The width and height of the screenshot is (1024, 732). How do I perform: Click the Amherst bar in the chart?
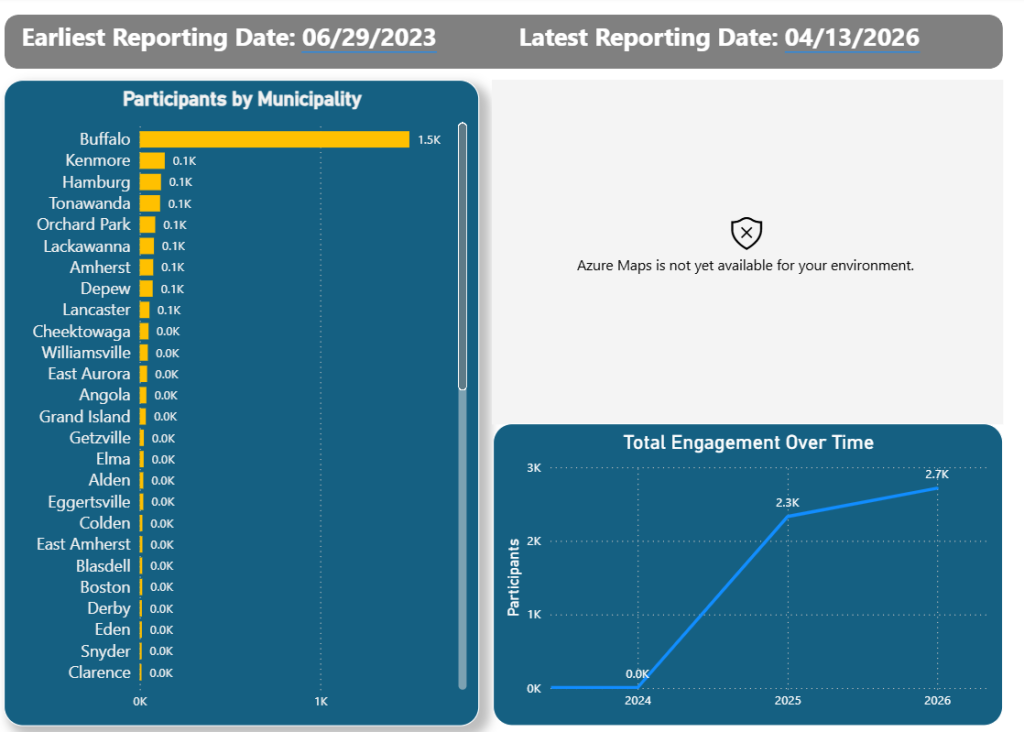point(147,267)
